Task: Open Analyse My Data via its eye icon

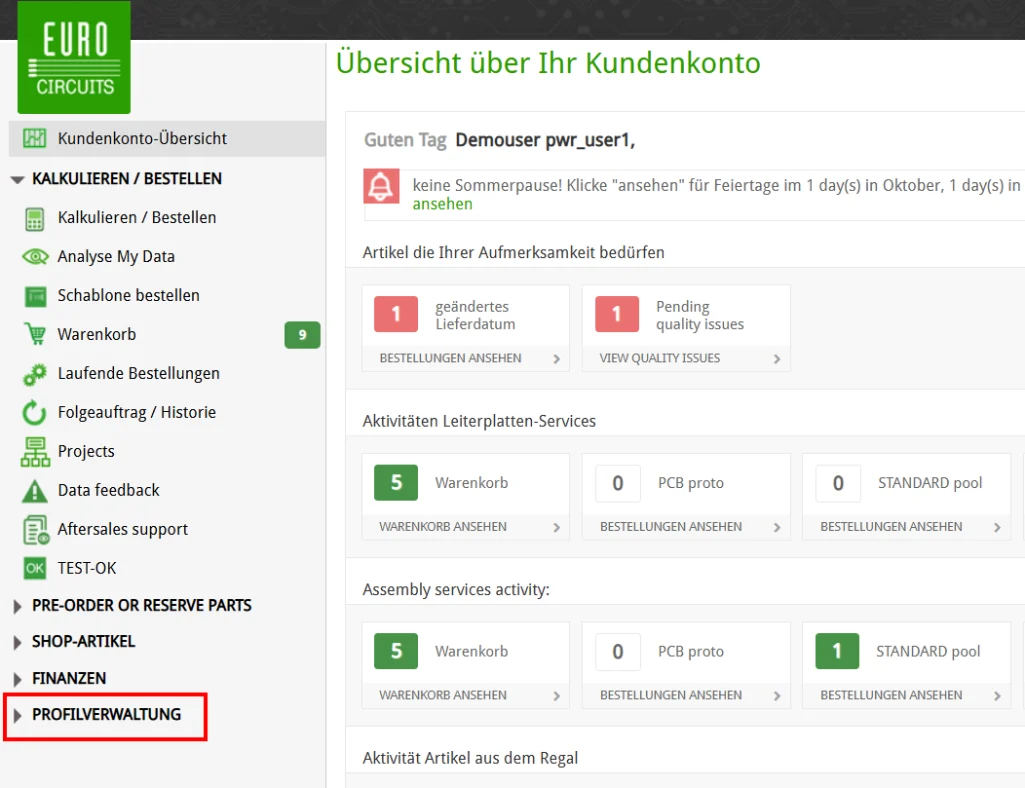Action: pos(33,256)
